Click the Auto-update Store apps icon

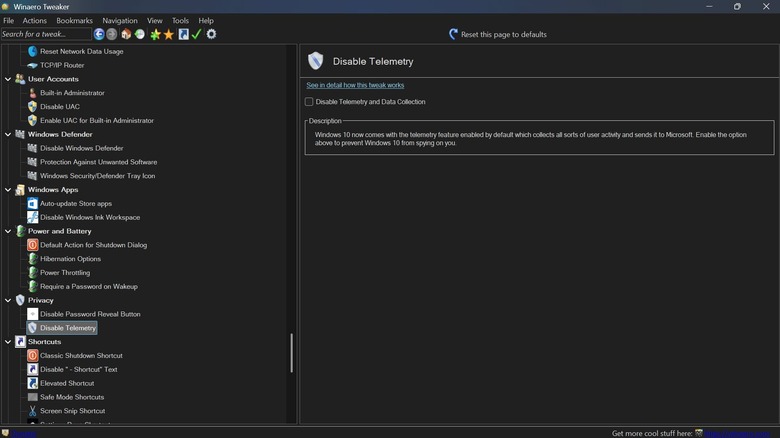coord(32,203)
